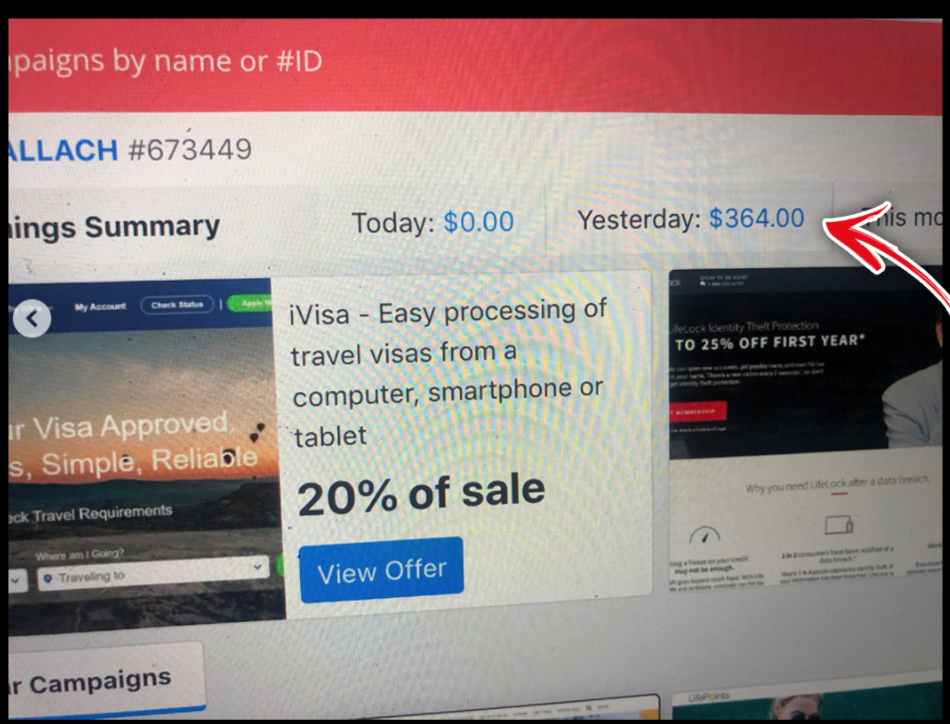Screen dimensions: 950x724
Task: Click the account name link with #673449
Action: tap(130, 150)
